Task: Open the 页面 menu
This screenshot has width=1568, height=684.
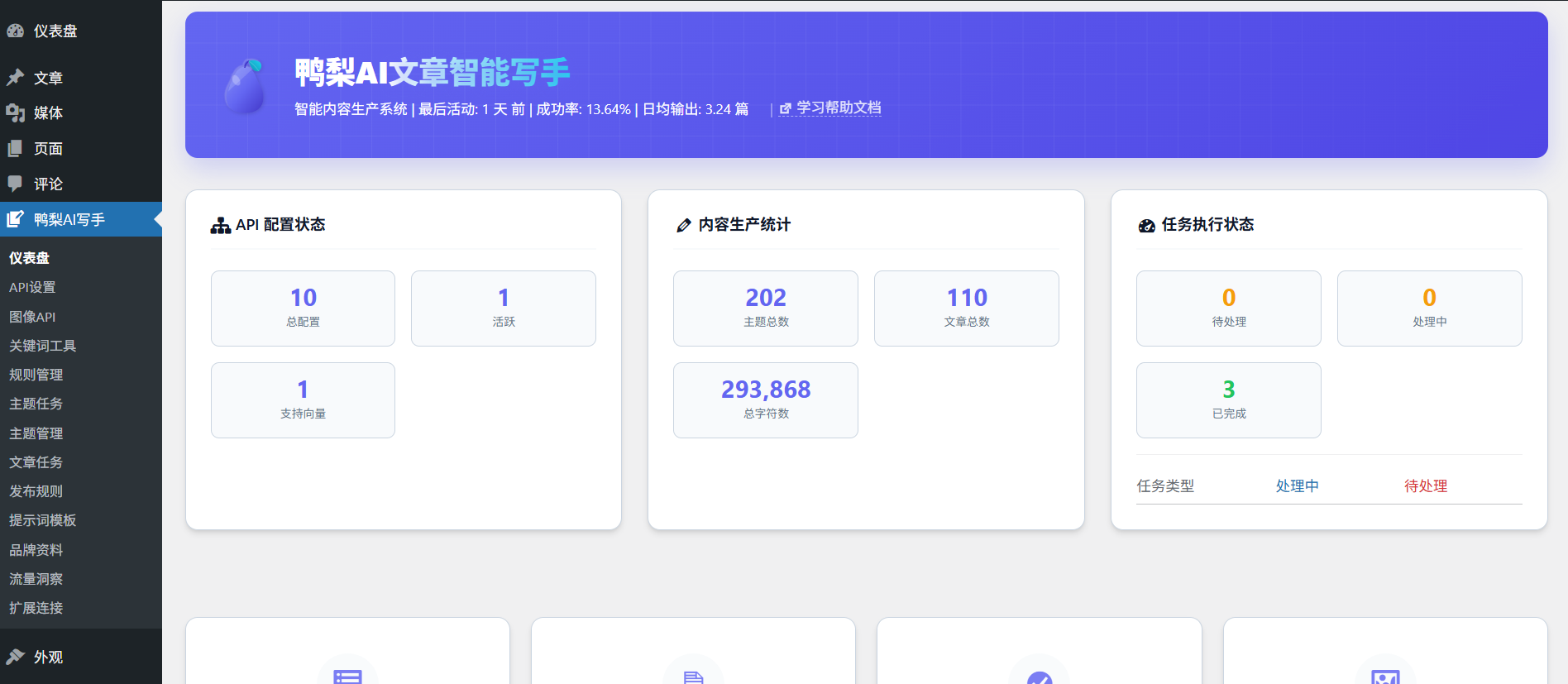Action: [x=81, y=148]
